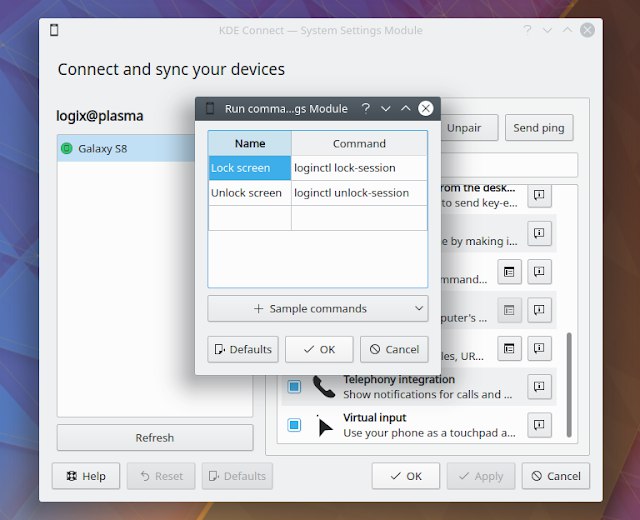Click the Run commands dialog help question mark

pos(365,108)
